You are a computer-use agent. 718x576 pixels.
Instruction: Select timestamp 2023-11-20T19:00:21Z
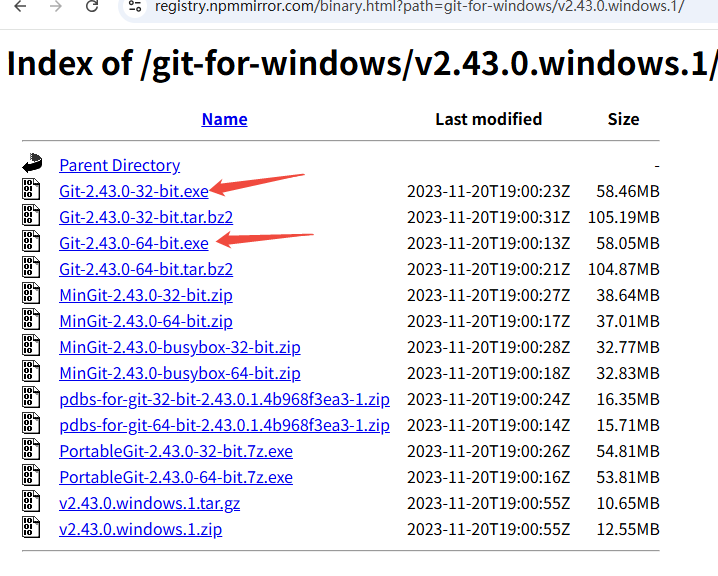pos(489,270)
